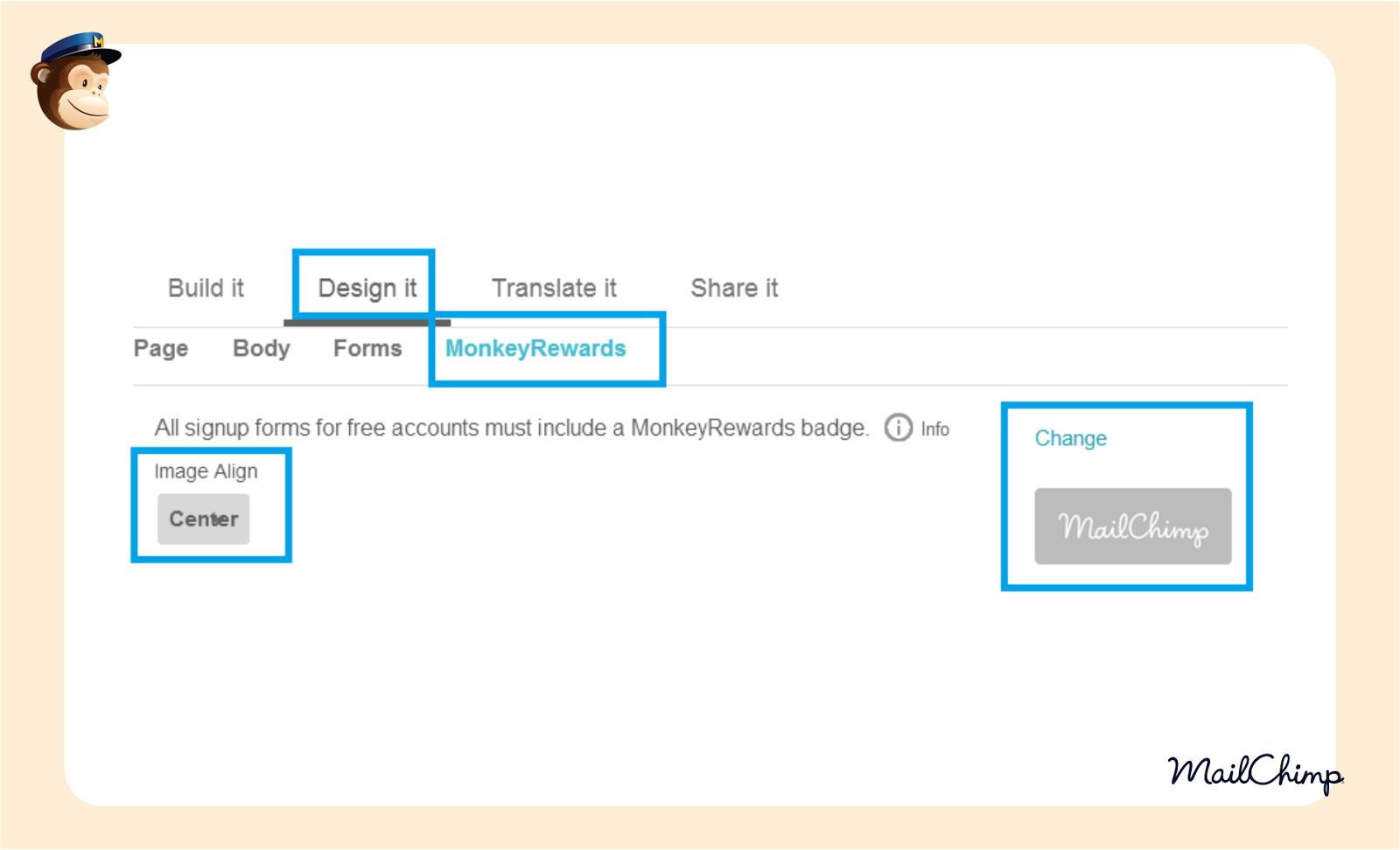Click the Freddie monkey mascot logo
The width and height of the screenshot is (1400, 850).
(73, 89)
